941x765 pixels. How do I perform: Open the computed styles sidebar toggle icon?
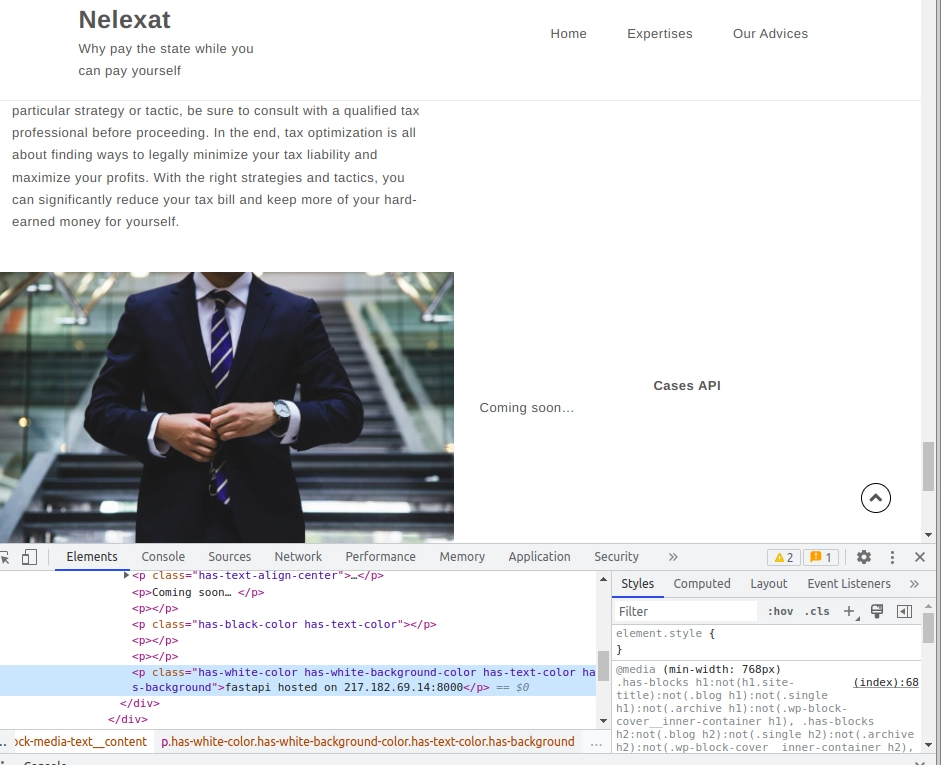click(904, 611)
